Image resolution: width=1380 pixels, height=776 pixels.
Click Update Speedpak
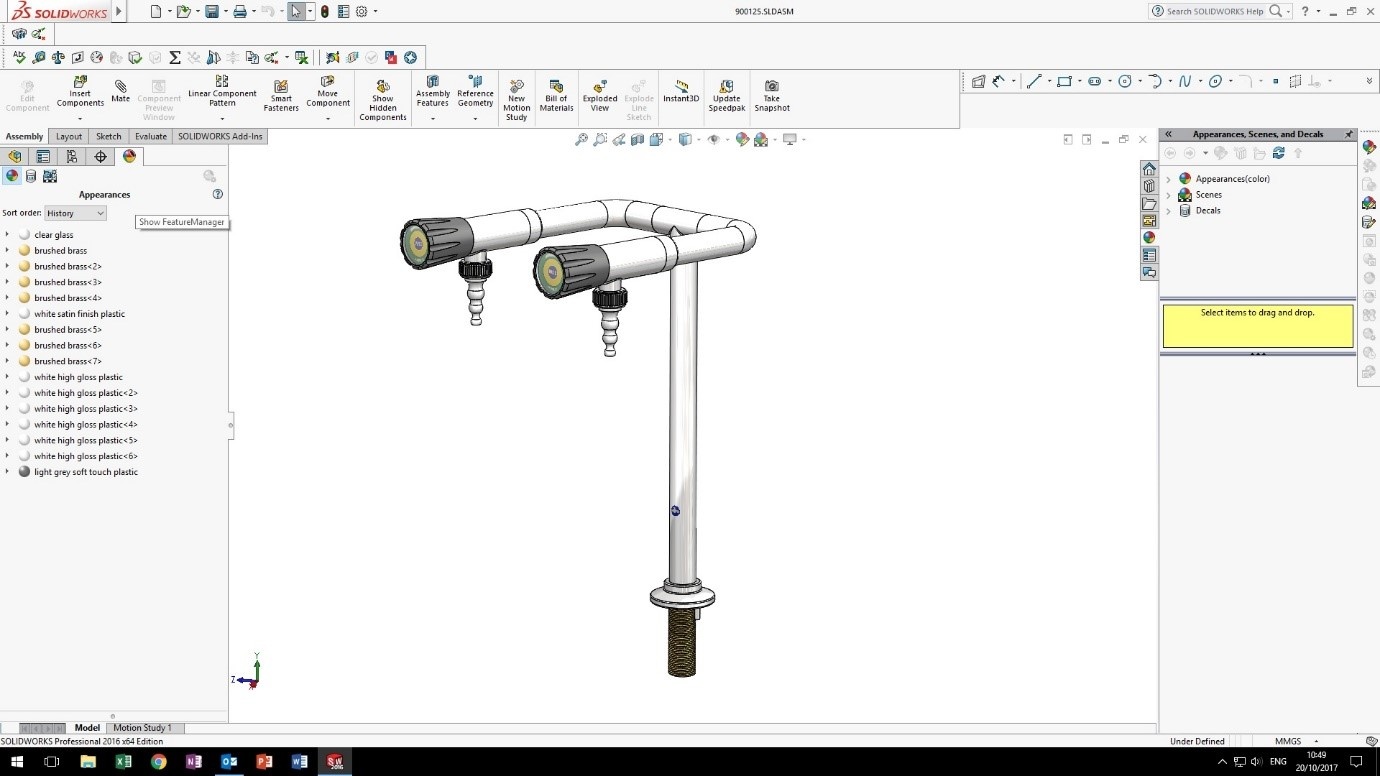727,96
